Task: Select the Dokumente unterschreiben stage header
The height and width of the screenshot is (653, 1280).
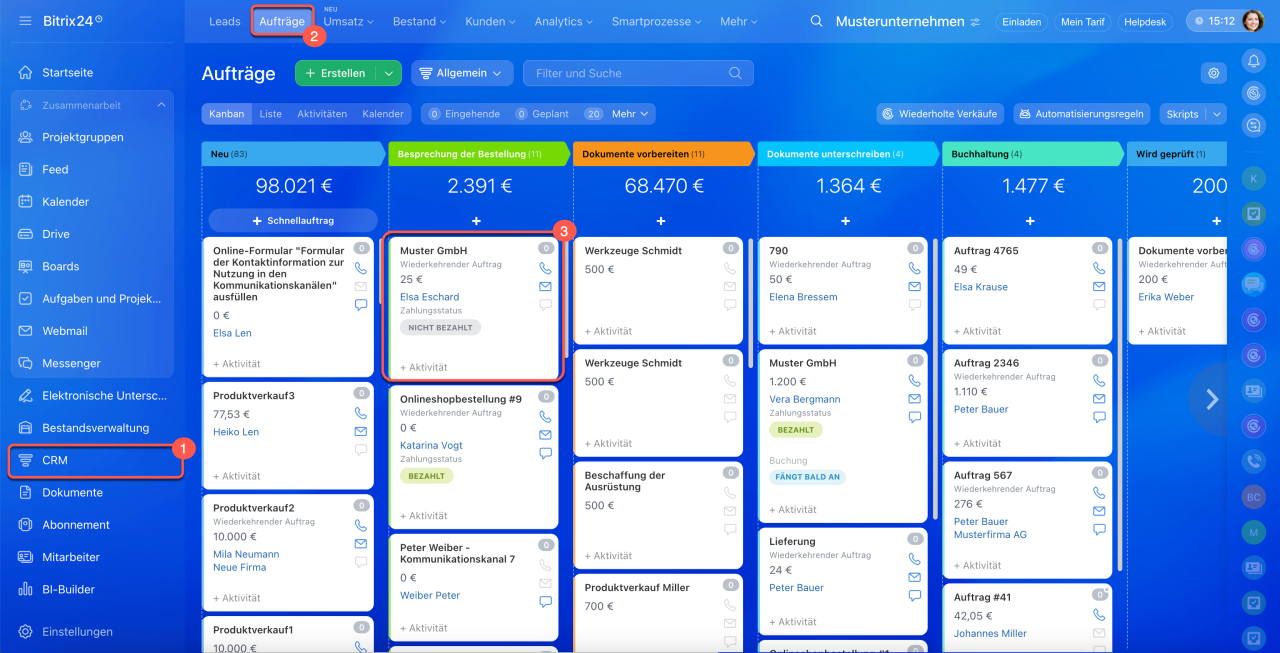Action: pos(848,154)
